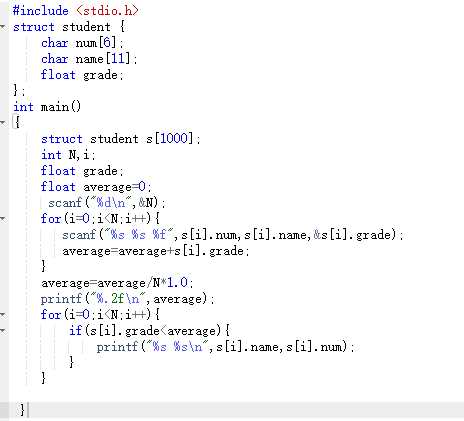This screenshot has height=421, width=464.
Task: Click 'float grade;' inside main
Action: point(82,171)
